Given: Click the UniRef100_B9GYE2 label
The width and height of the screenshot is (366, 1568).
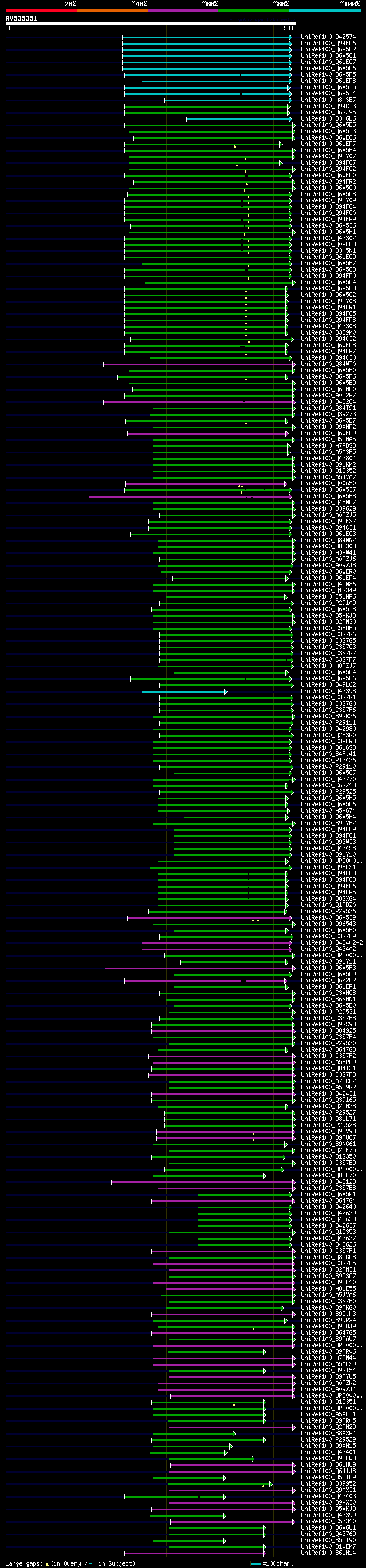Looking at the screenshot, I should tap(328, 823).
